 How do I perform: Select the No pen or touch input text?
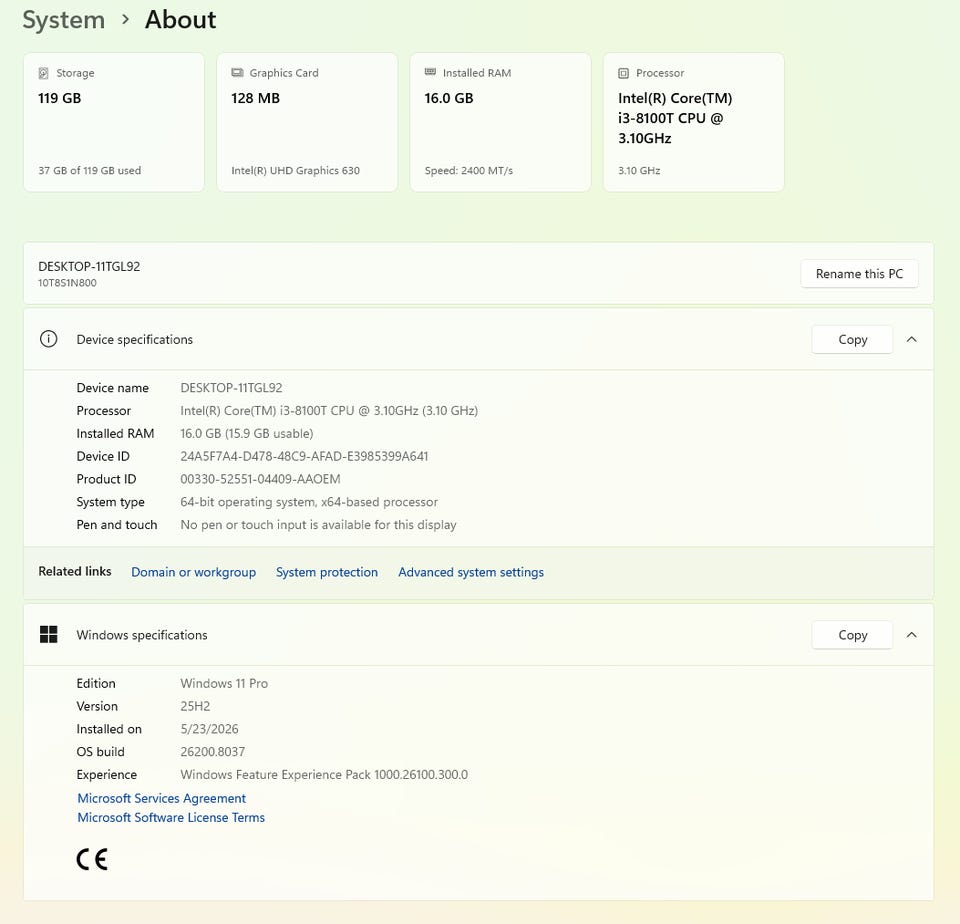pyautogui.click(x=318, y=525)
